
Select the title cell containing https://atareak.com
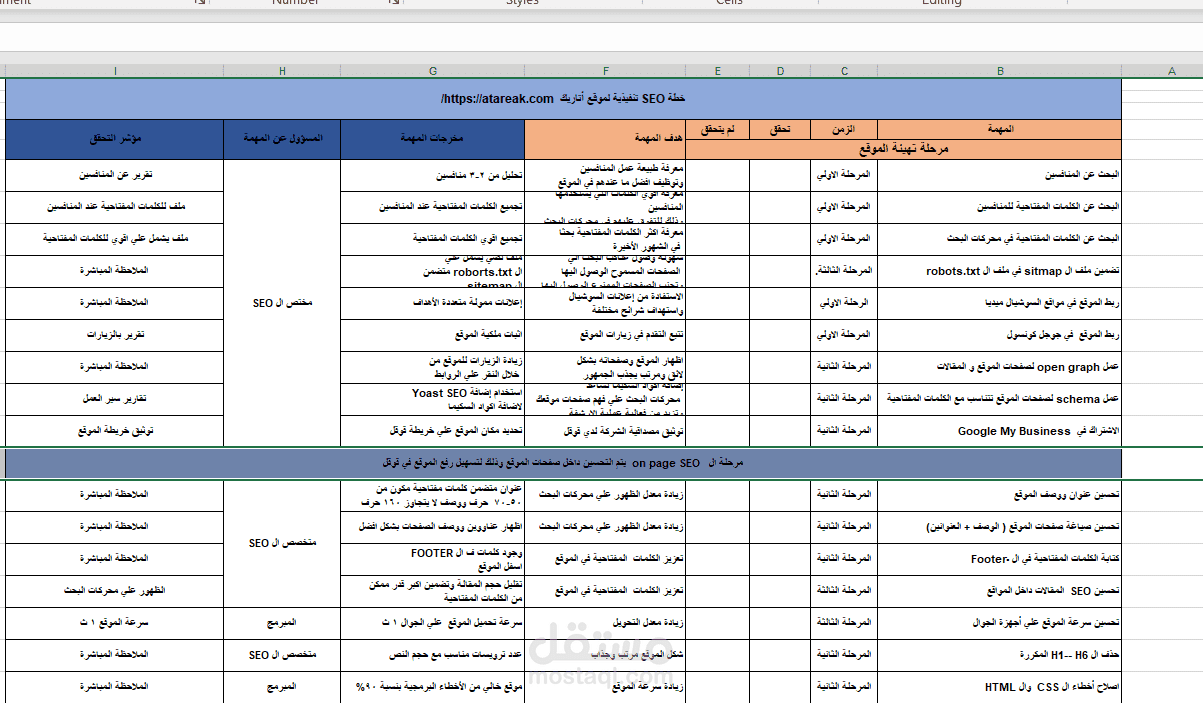(x=564, y=99)
